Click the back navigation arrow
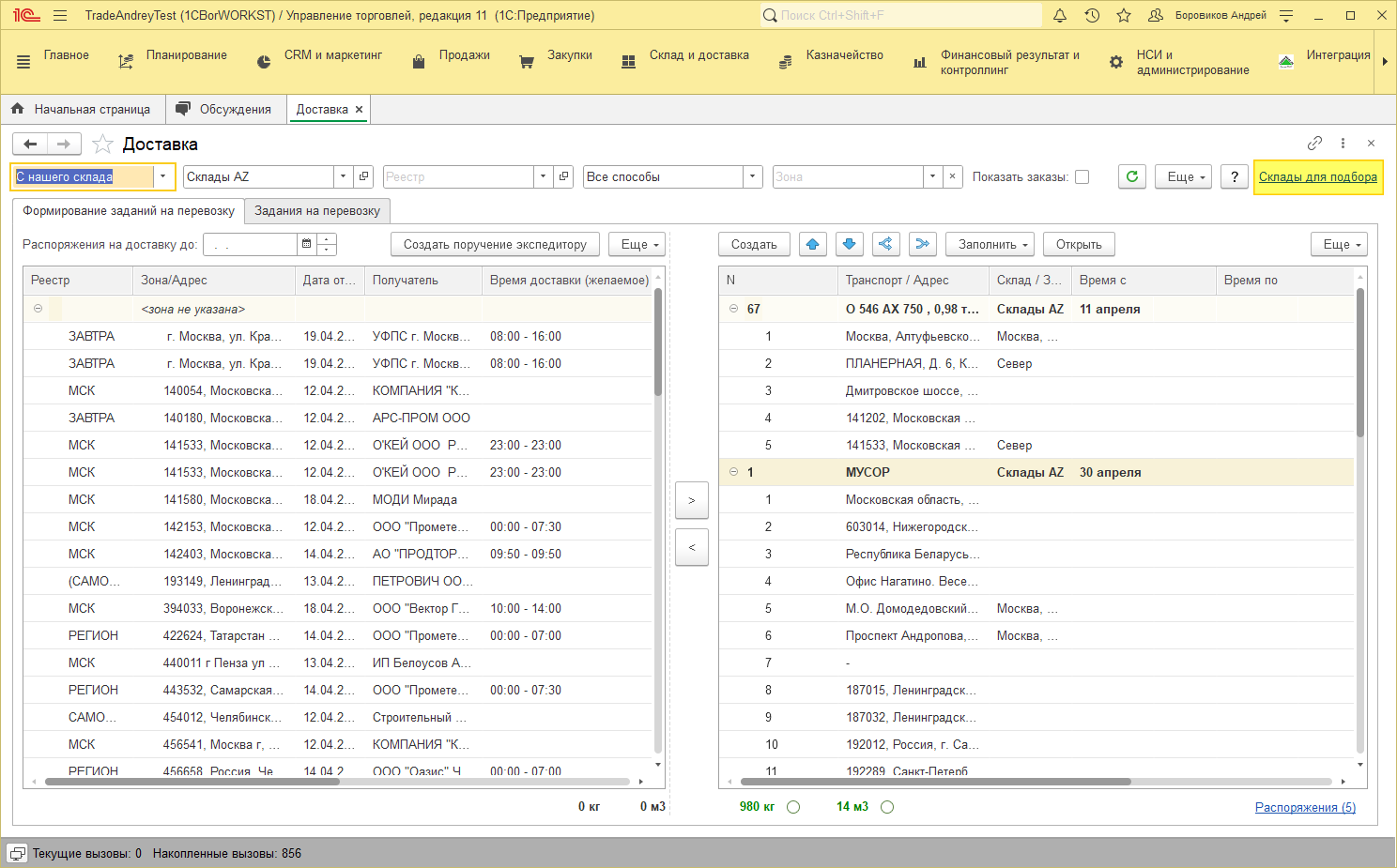Viewport: 1397px width, 868px height. [30, 144]
